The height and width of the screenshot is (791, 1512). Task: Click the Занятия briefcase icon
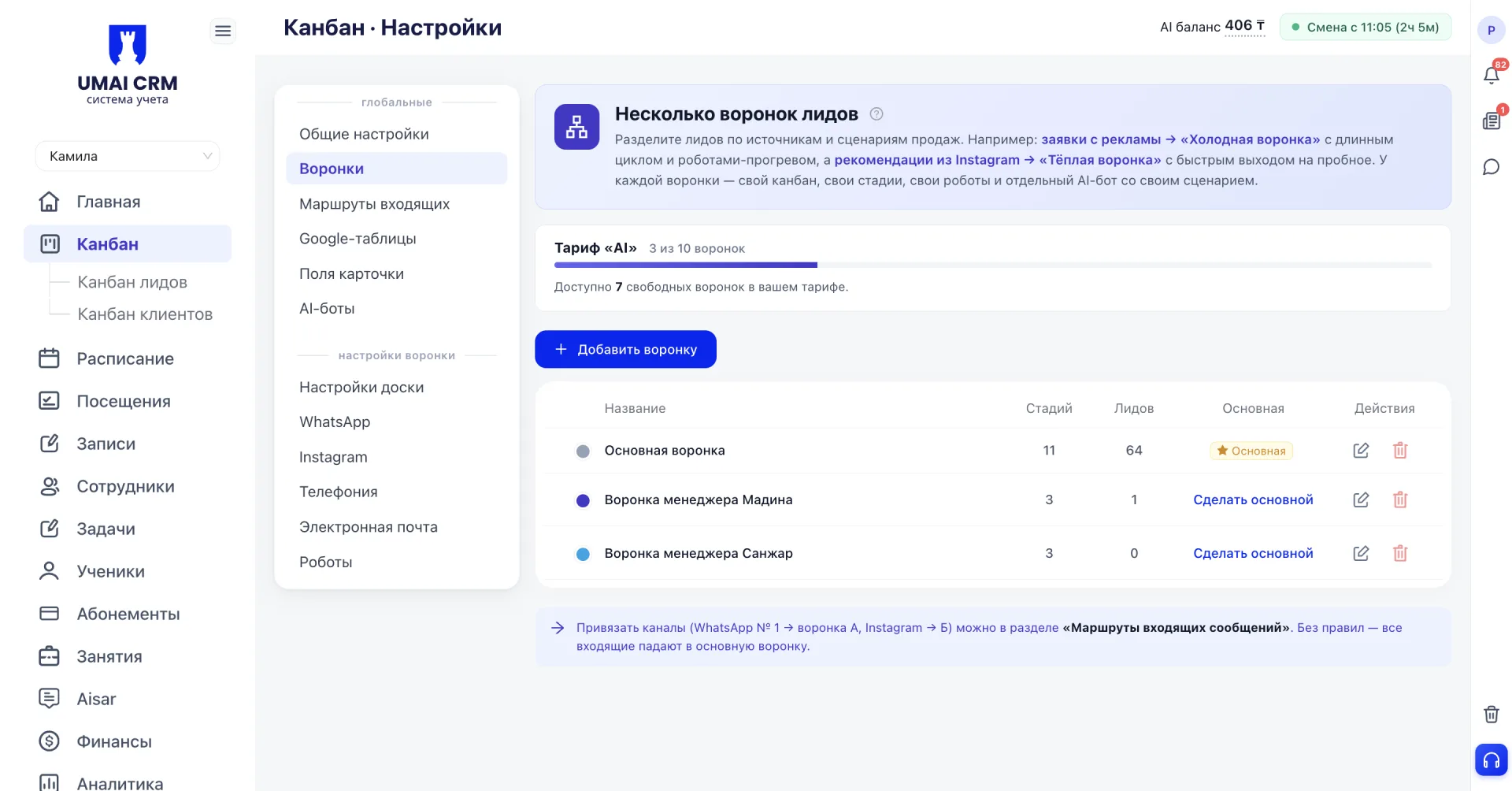pos(49,656)
